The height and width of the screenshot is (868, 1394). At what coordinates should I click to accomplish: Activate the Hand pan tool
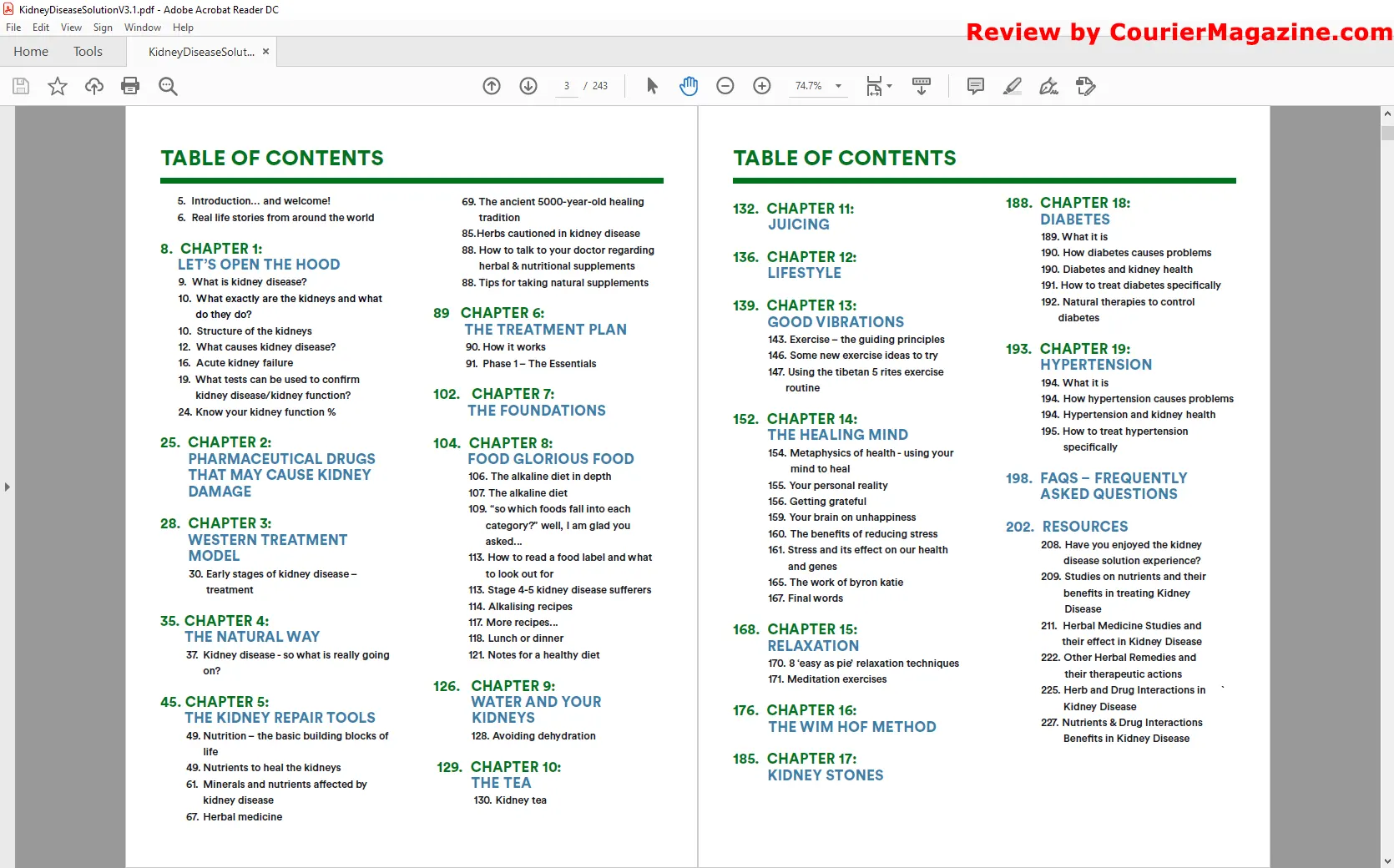click(x=689, y=86)
